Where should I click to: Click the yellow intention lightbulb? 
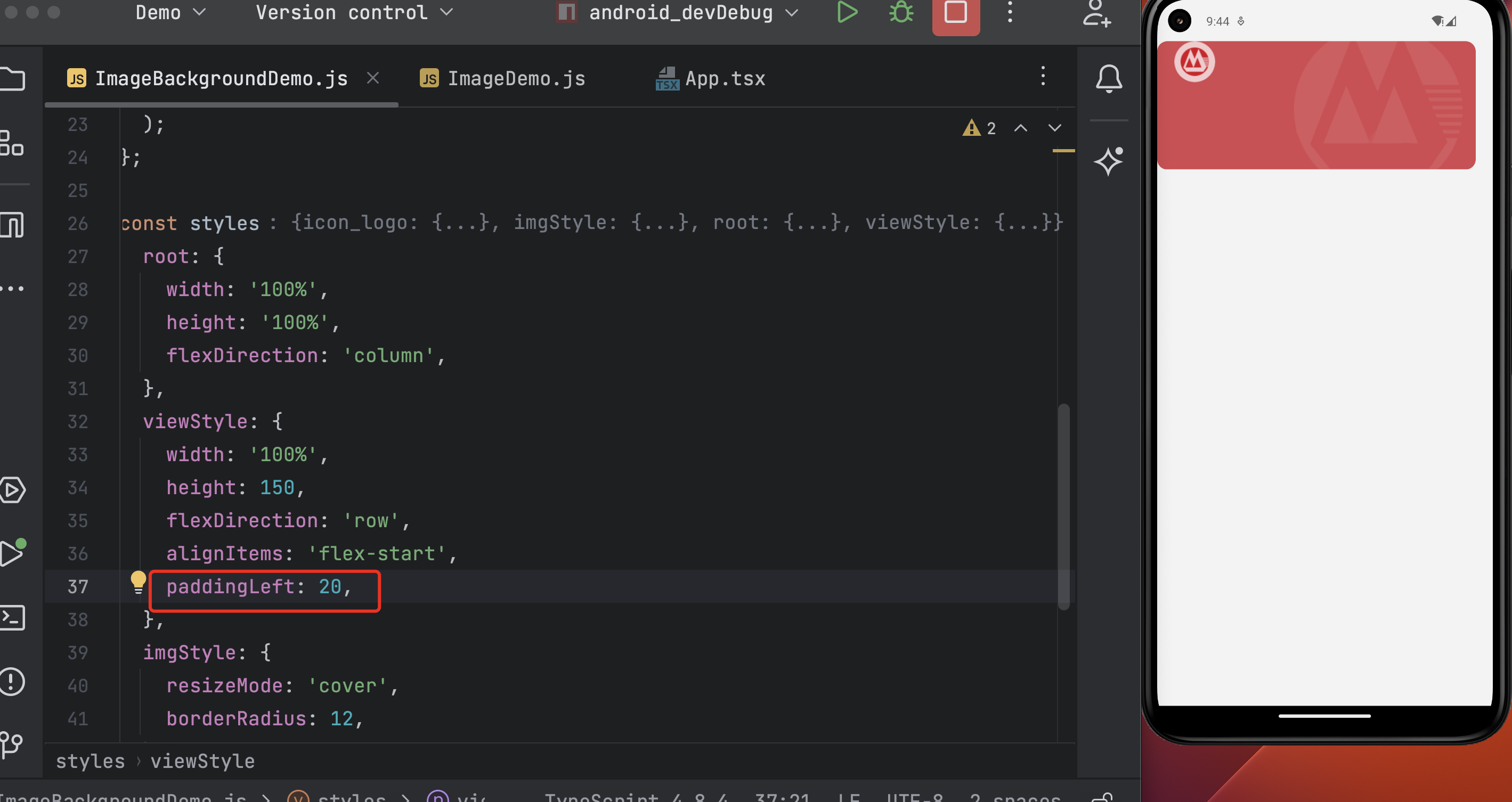[138, 582]
